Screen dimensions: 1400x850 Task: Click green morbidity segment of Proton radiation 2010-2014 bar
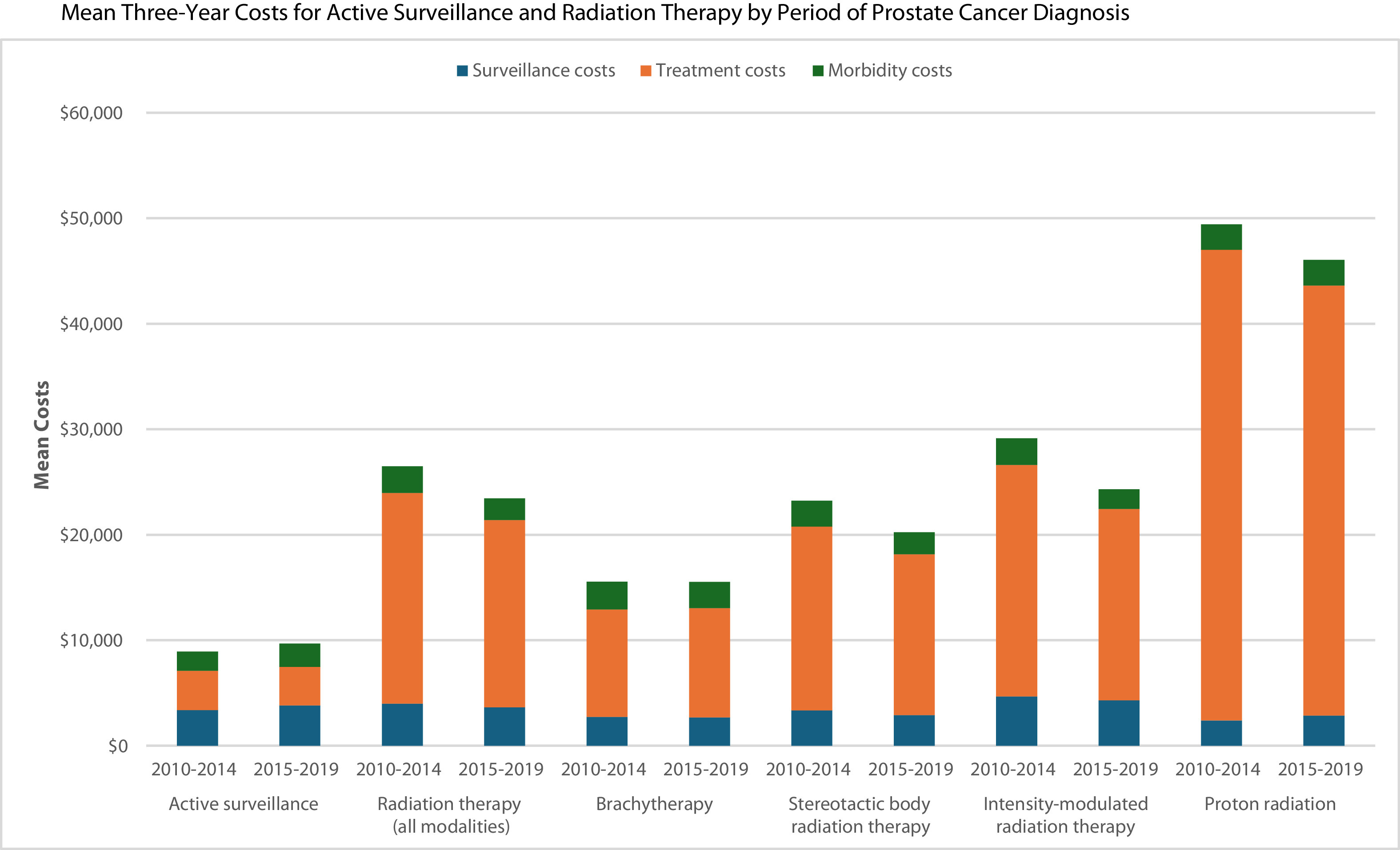pos(1221,237)
